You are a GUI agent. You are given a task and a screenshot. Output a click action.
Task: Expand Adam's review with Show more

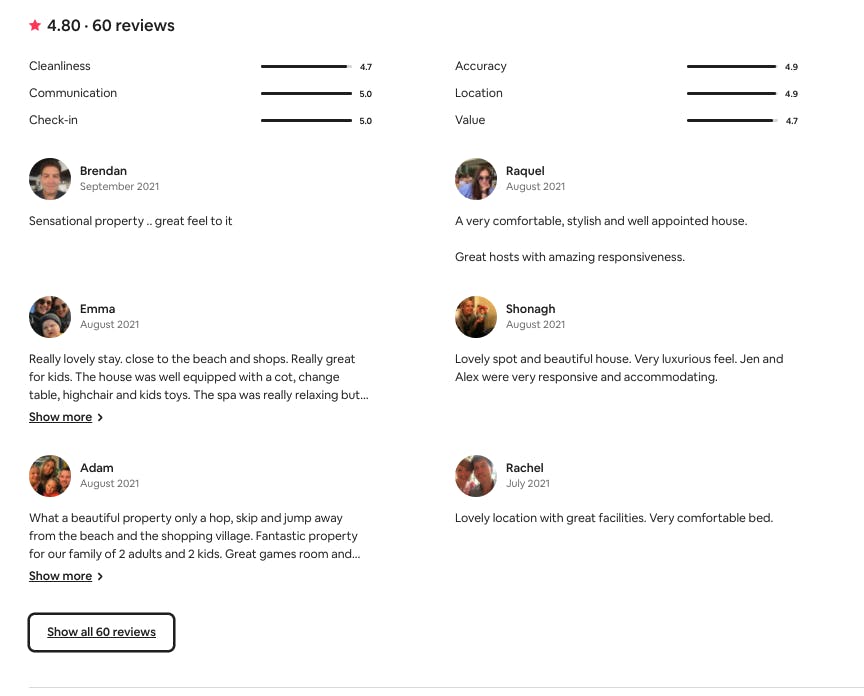click(60, 576)
